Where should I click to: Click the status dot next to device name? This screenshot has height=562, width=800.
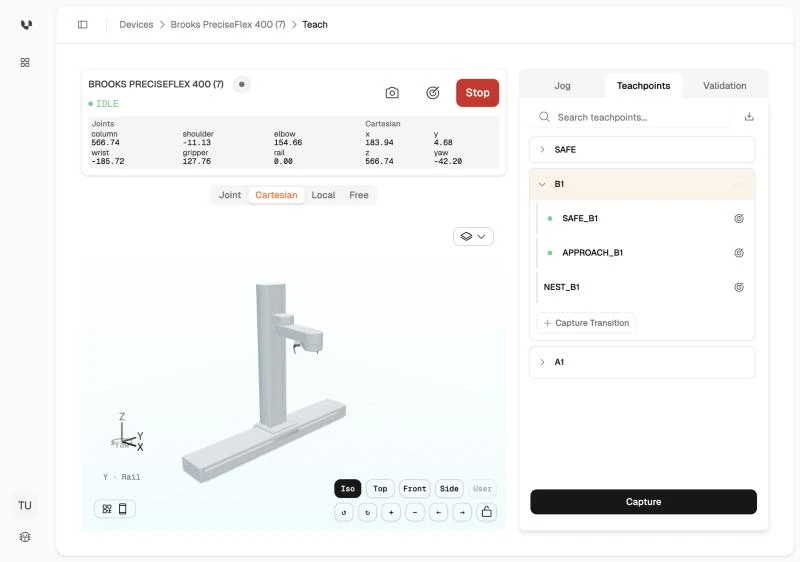pyautogui.click(x=242, y=84)
